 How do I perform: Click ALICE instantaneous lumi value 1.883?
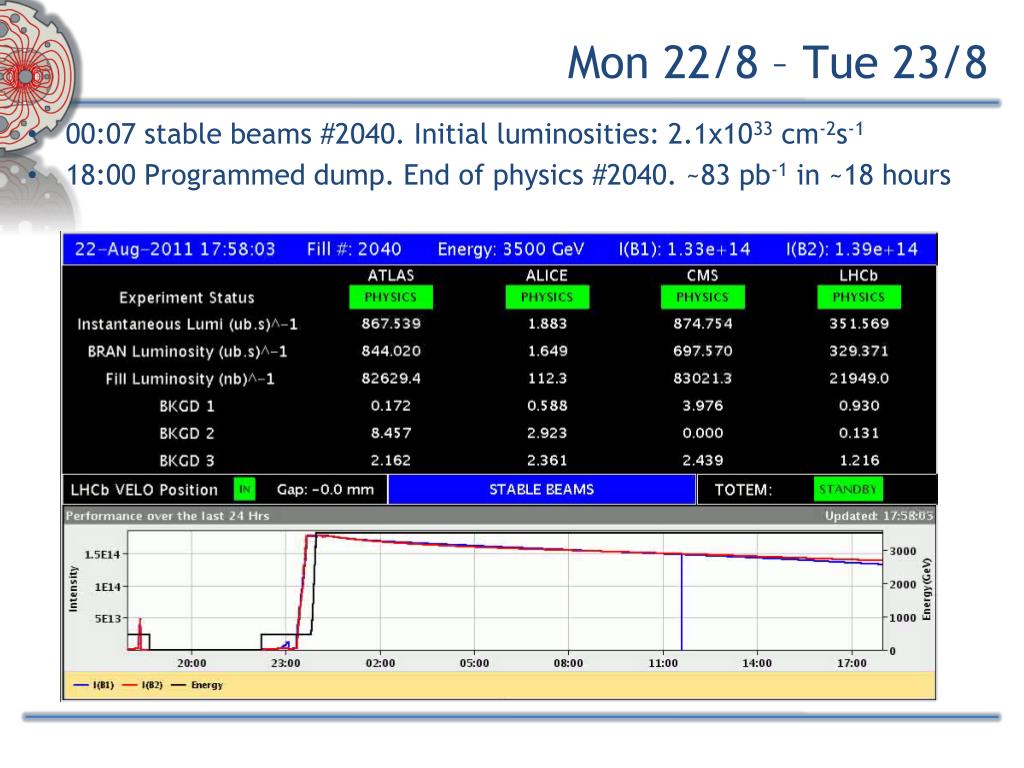tap(547, 324)
